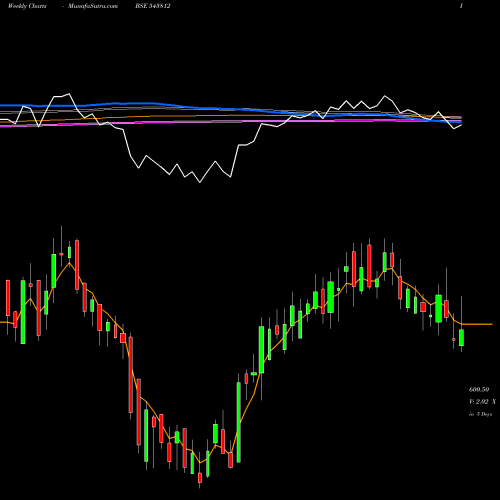500x500 pixels.
Task: Click the '600.59' price value
Action: (x=479, y=389)
